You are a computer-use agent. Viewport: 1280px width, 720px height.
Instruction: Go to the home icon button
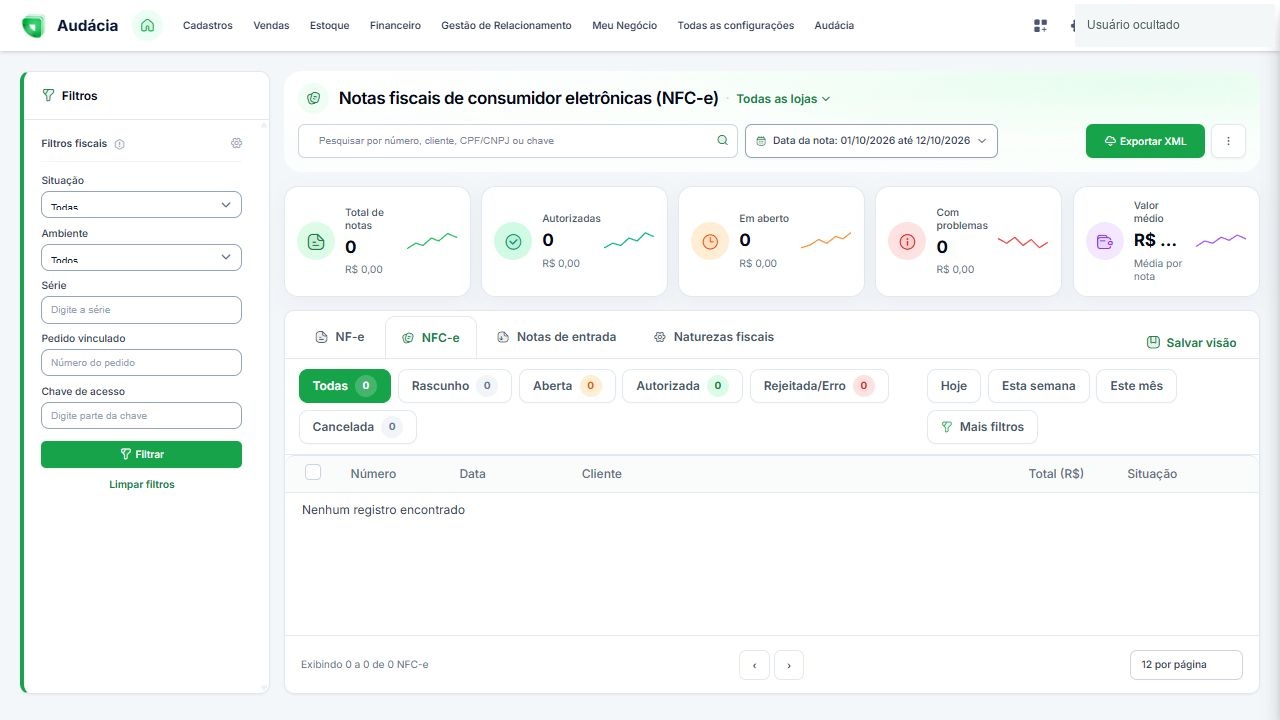pyautogui.click(x=147, y=26)
